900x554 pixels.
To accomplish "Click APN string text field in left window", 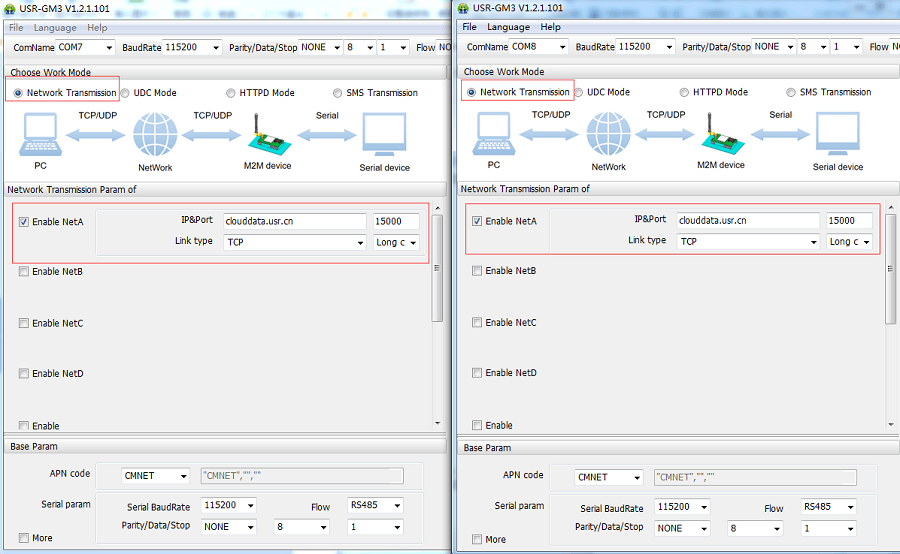I will pos(302,476).
